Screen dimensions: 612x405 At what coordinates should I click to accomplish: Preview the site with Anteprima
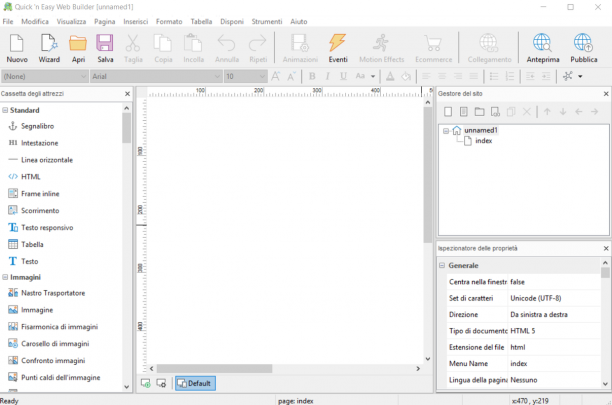(543, 48)
